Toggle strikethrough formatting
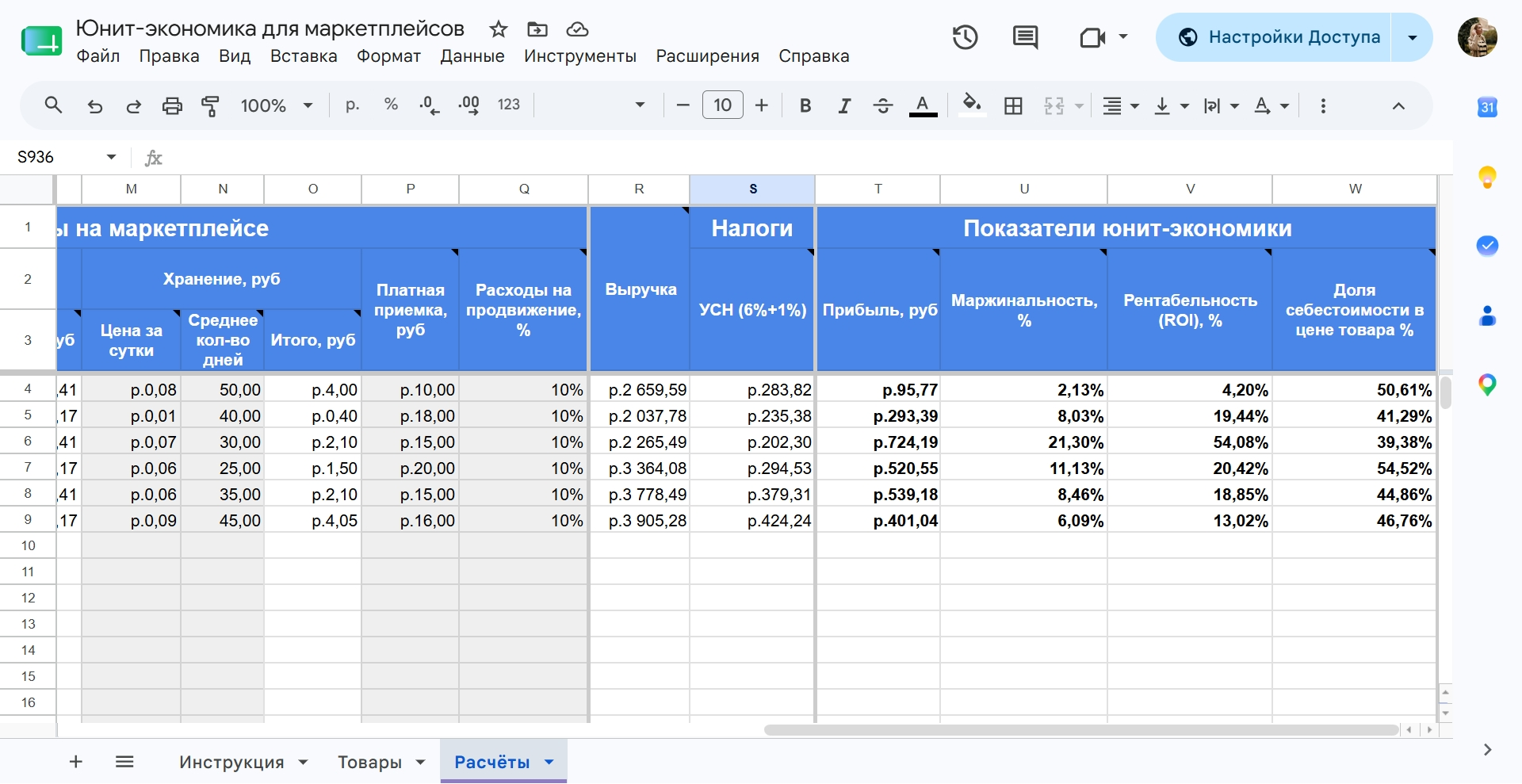This screenshot has height=784, width=1522. pyautogui.click(x=883, y=105)
